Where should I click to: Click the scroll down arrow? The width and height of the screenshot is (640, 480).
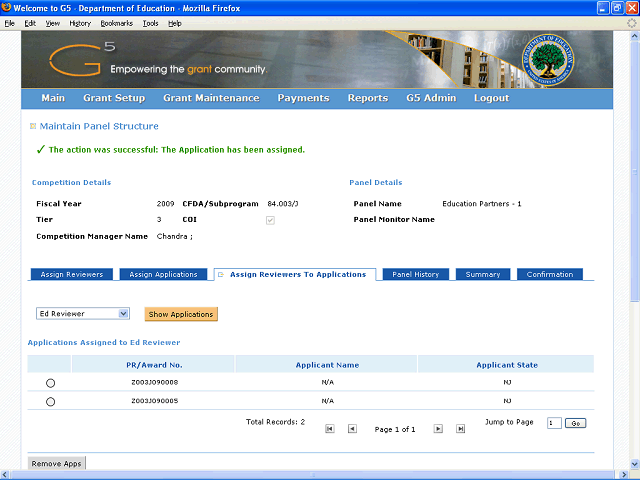[635, 464]
